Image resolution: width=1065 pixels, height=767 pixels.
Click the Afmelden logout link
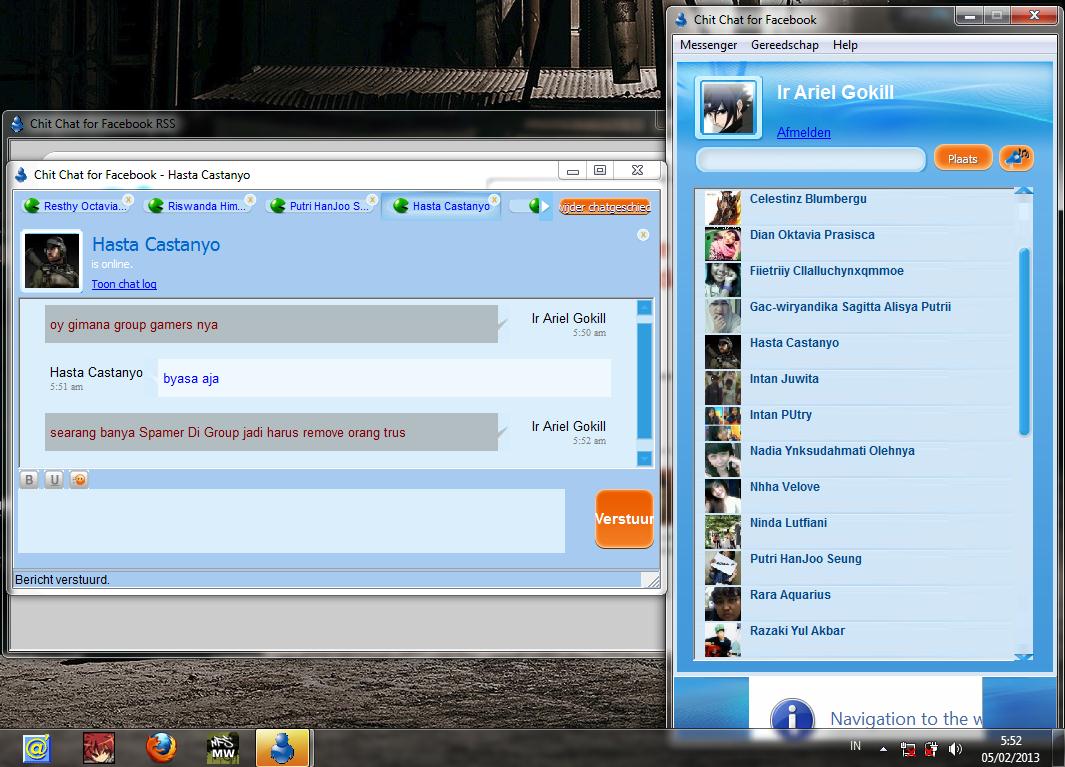tap(804, 132)
